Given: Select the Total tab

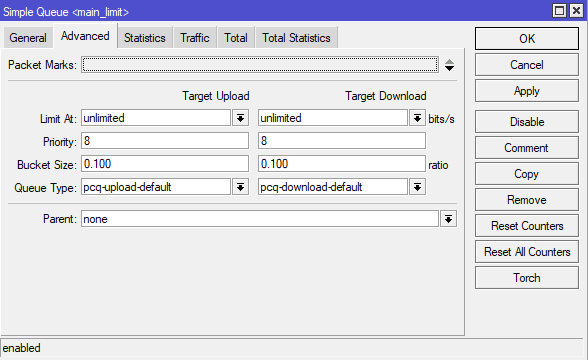Looking at the screenshot, I should [236, 38].
